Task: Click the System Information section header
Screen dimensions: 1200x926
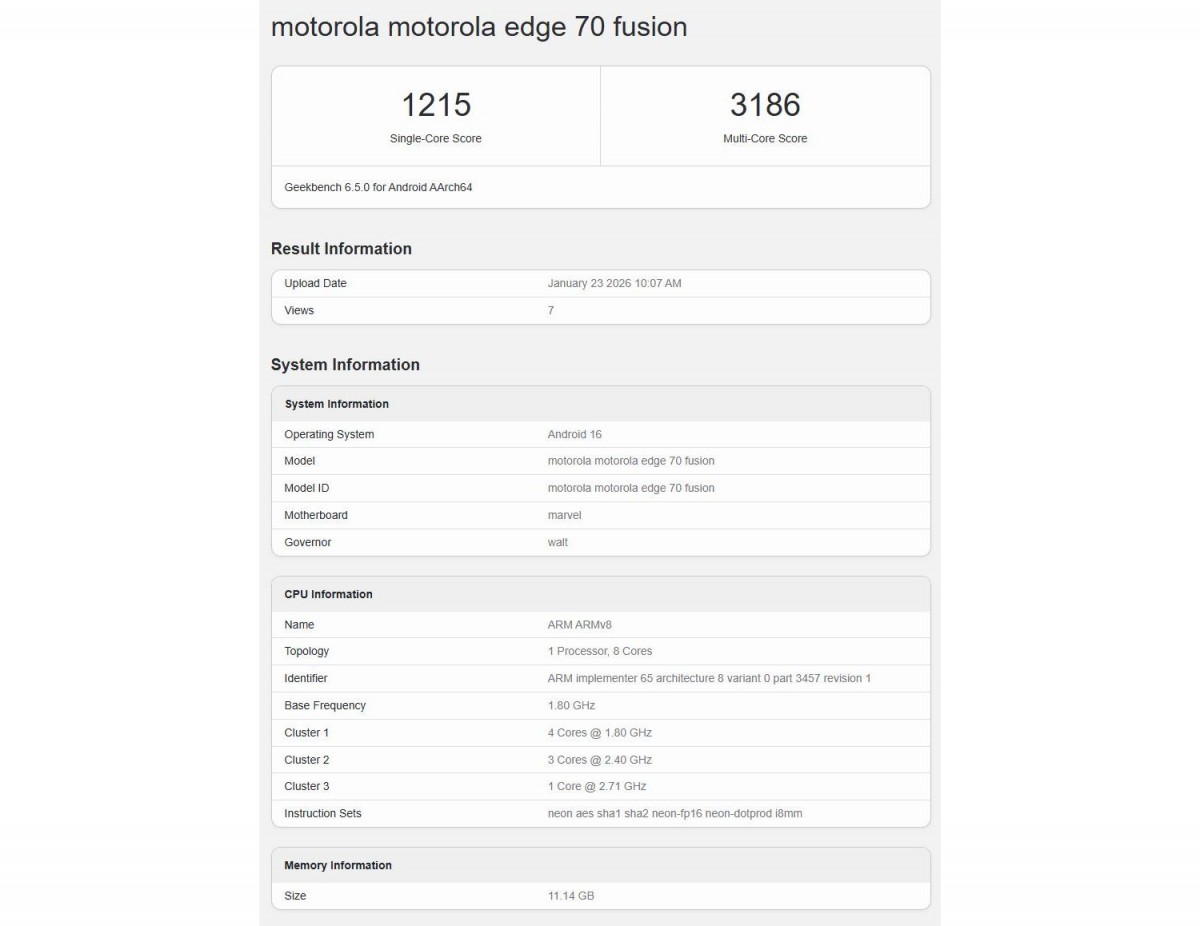Action: pos(345,364)
